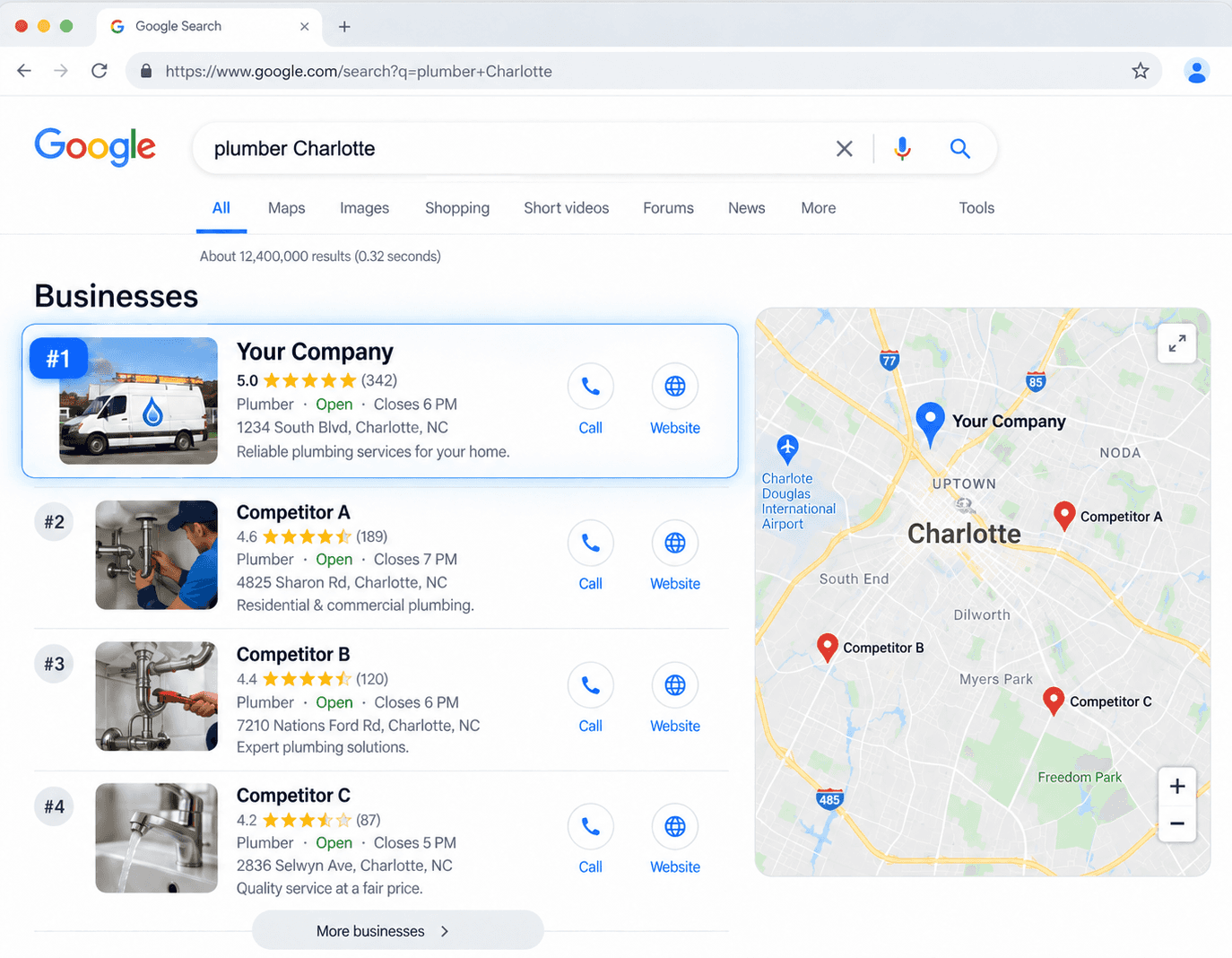Expand the More search options

(819, 208)
